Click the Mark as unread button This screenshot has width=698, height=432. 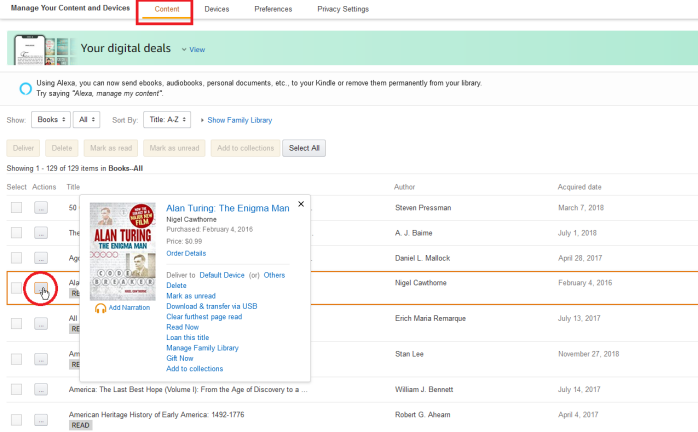click(x=174, y=148)
